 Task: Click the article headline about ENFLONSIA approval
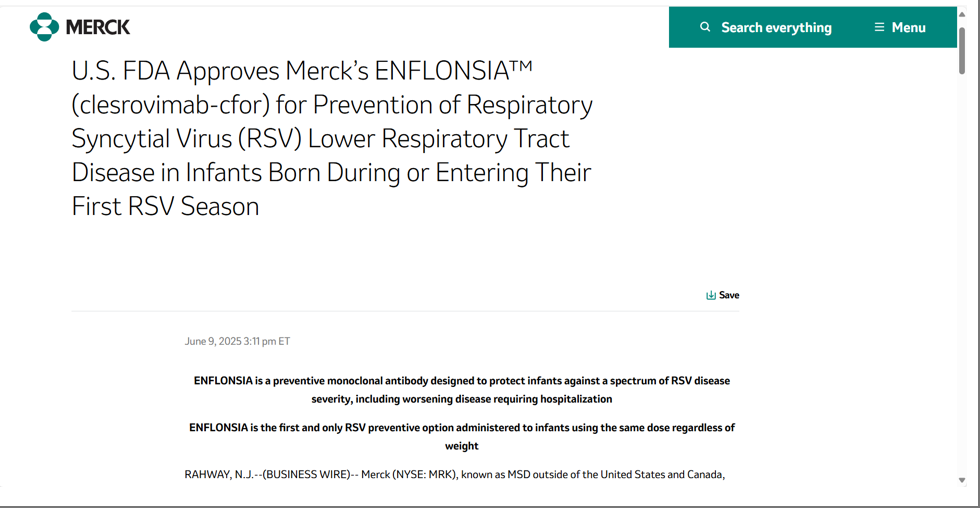pos(332,138)
